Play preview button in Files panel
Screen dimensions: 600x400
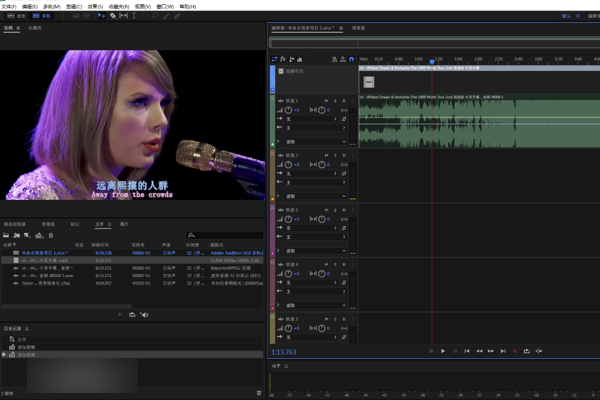(x=120, y=315)
